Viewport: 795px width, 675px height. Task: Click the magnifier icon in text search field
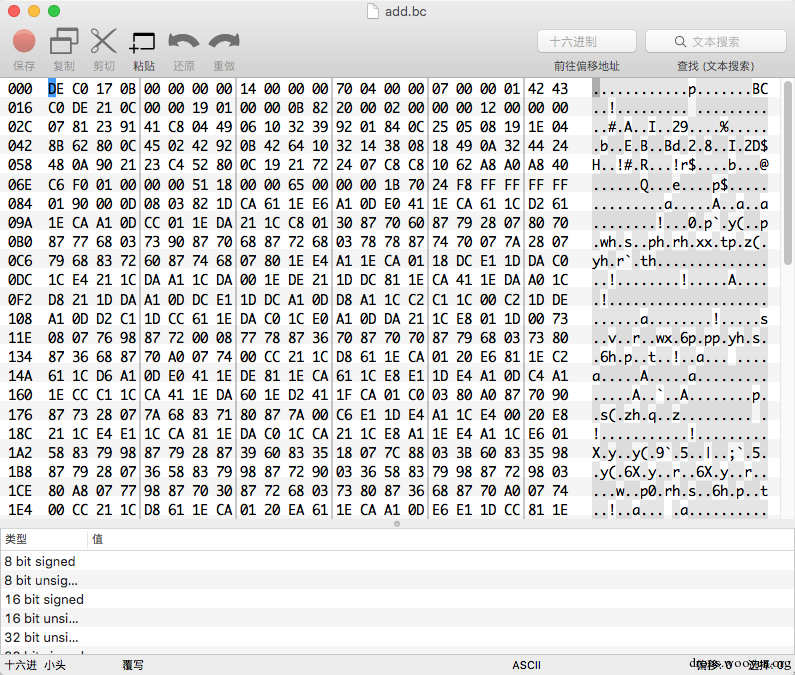click(680, 42)
